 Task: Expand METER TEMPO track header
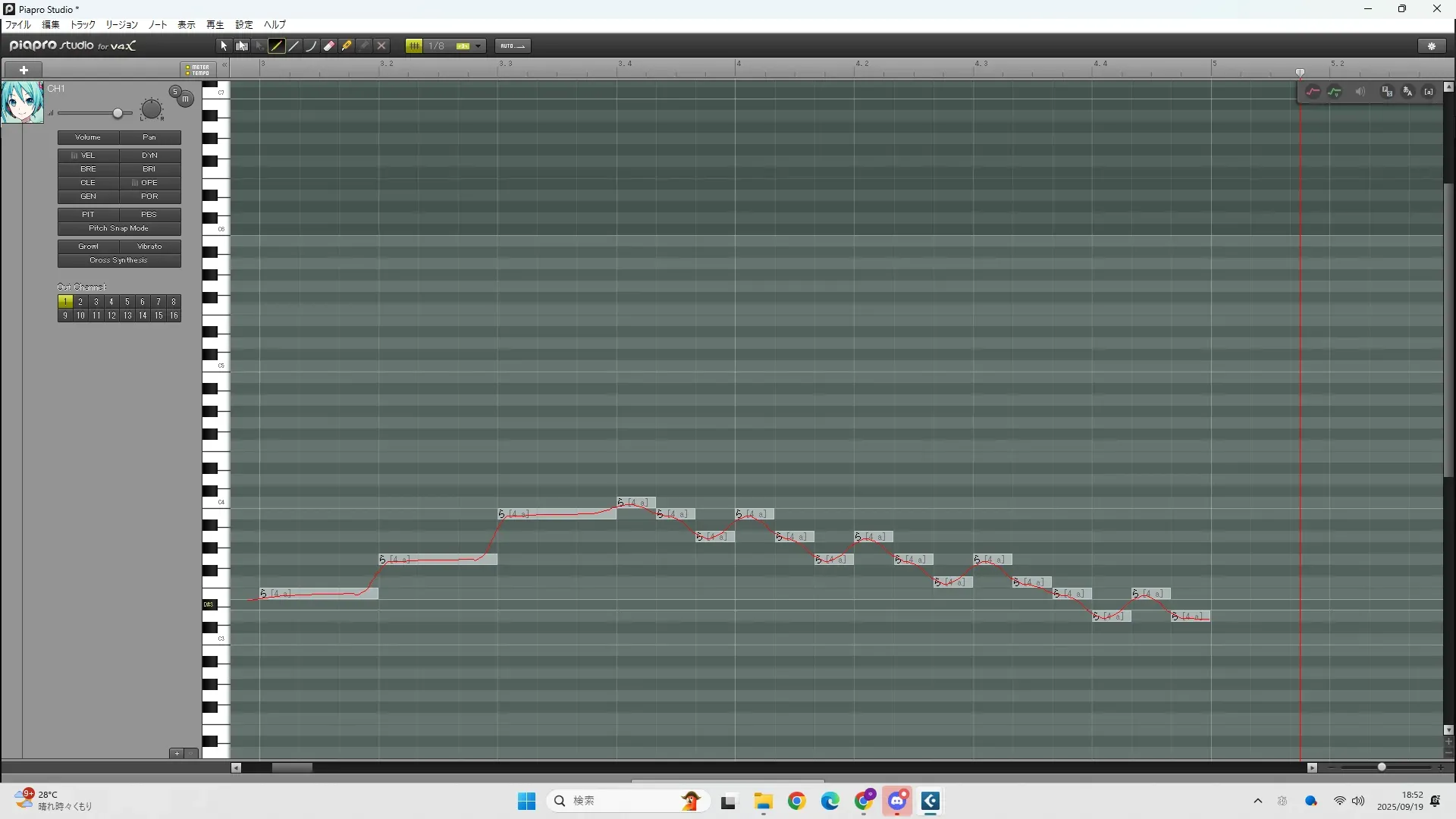pyautogui.click(x=198, y=70)
